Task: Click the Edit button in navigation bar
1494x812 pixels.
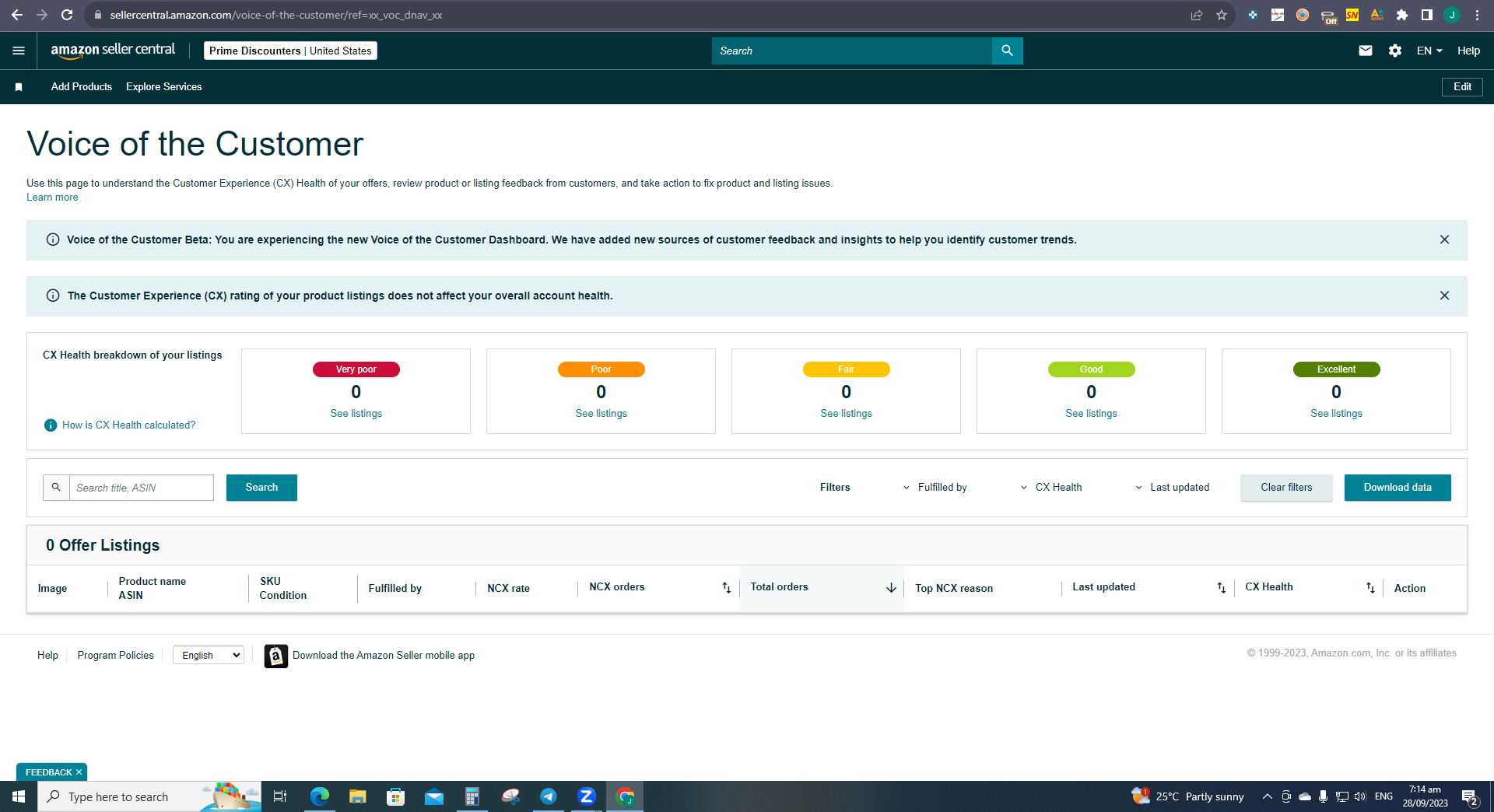Action: (x=1462, y=87)
